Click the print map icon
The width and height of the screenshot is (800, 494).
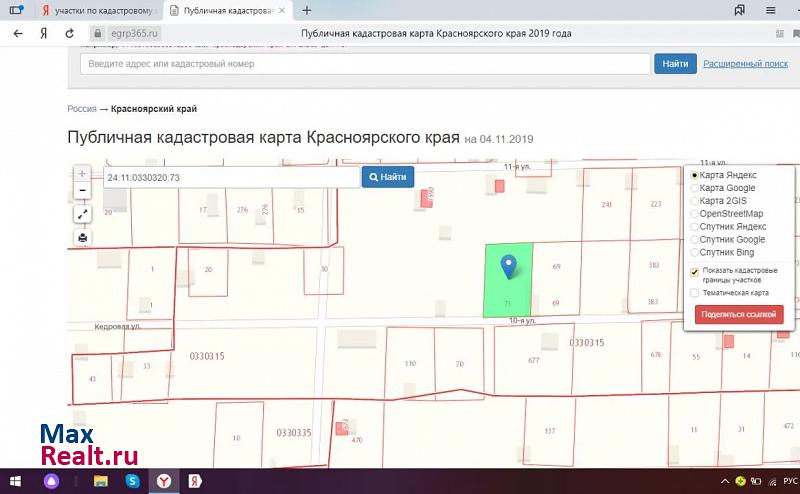pyautogui.click(x=82, y=237)
